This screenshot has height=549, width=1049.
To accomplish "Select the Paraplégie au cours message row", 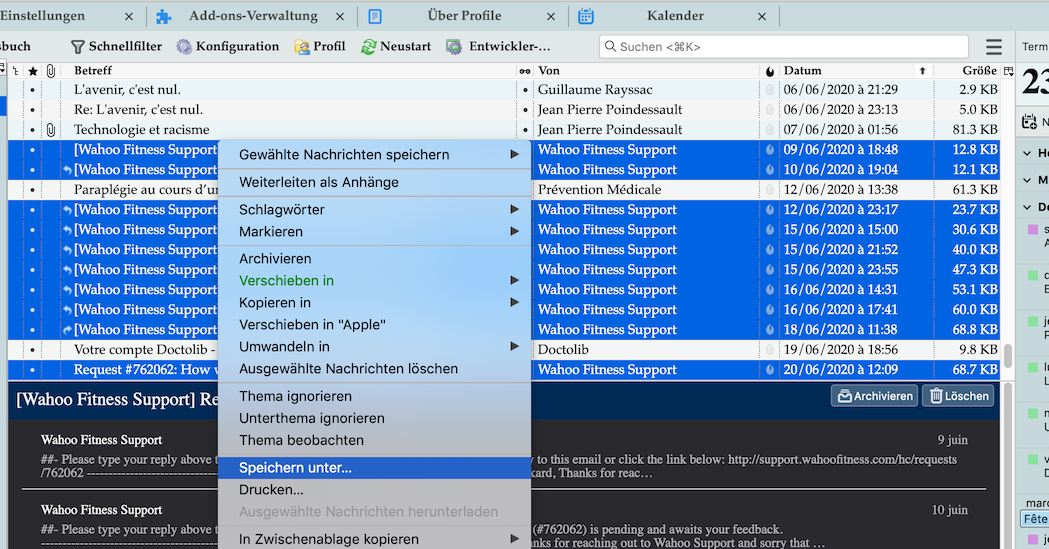I will [503, 190].
